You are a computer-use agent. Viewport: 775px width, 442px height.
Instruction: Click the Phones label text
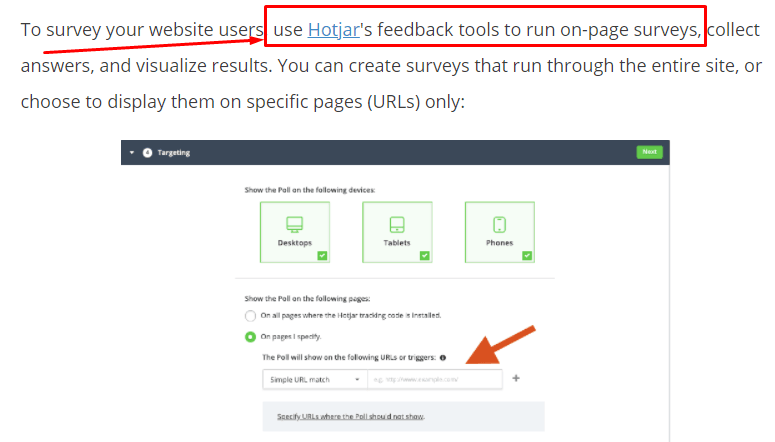499,243
